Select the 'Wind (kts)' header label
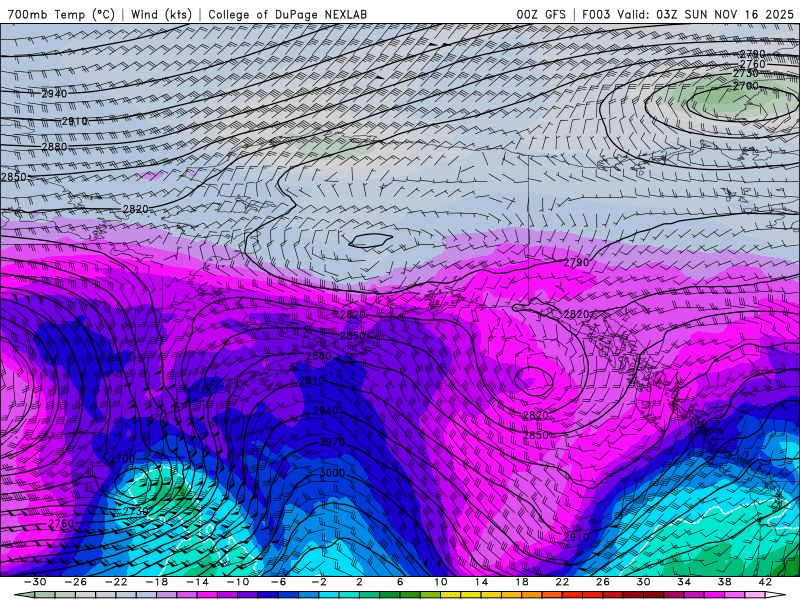Image resolution: width=800 pixels, height=600 pixels. (161, 14)
